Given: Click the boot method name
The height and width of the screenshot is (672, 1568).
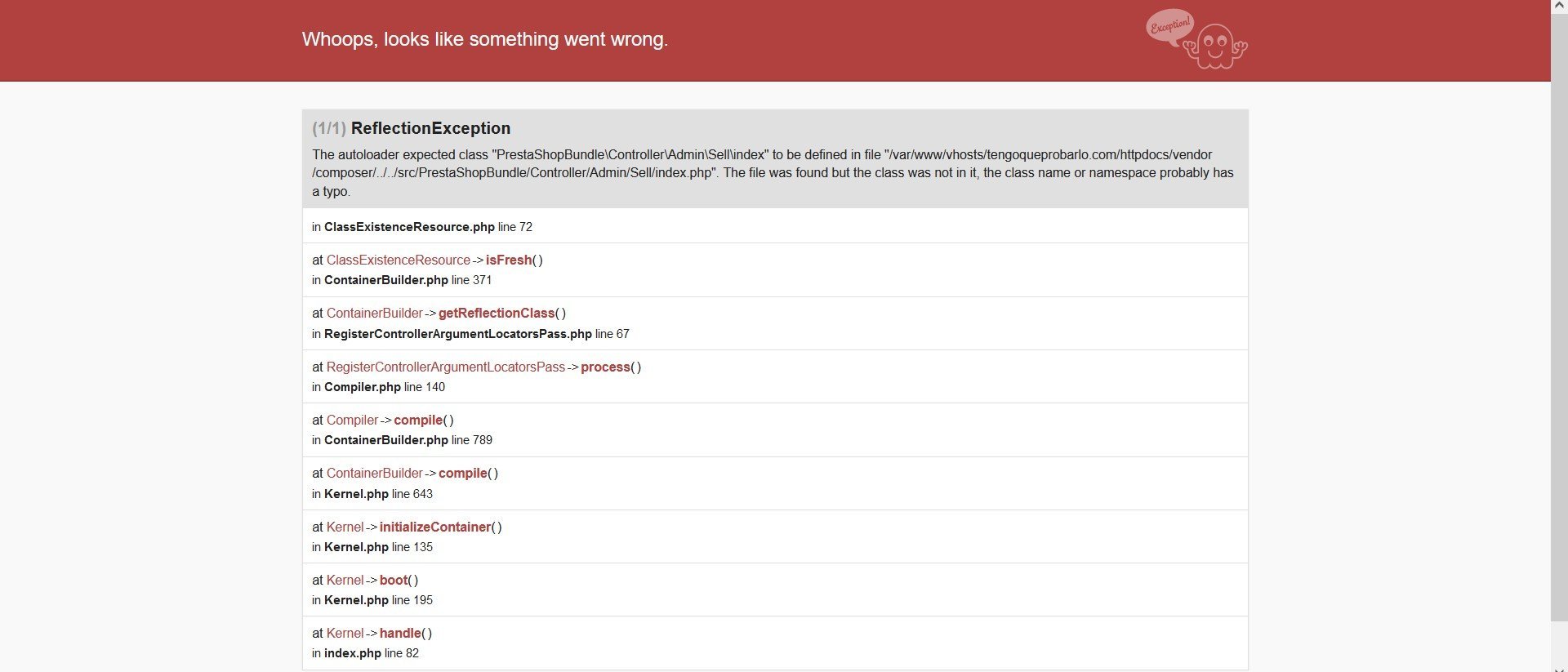Looking at the screenshot, I should [394, 580].
